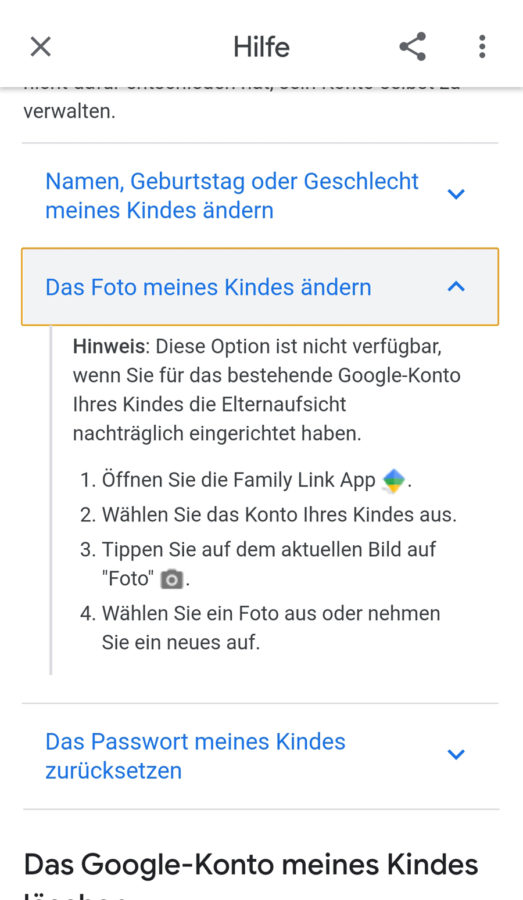The image size is (523, 900).
Task: Click the line "nachträglich eingerichtet haben."
Action: tap(217, 433)
